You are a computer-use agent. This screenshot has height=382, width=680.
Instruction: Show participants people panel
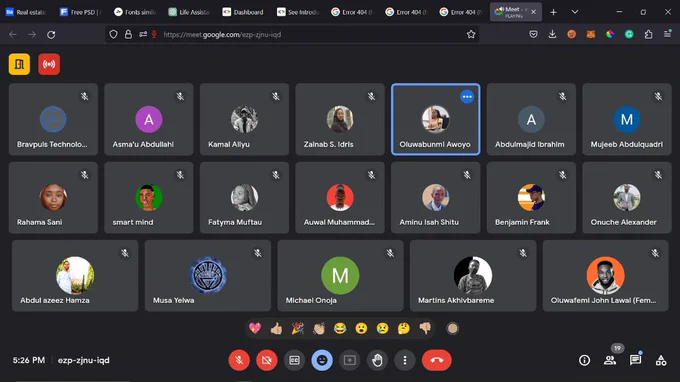[x=610, y=360]
